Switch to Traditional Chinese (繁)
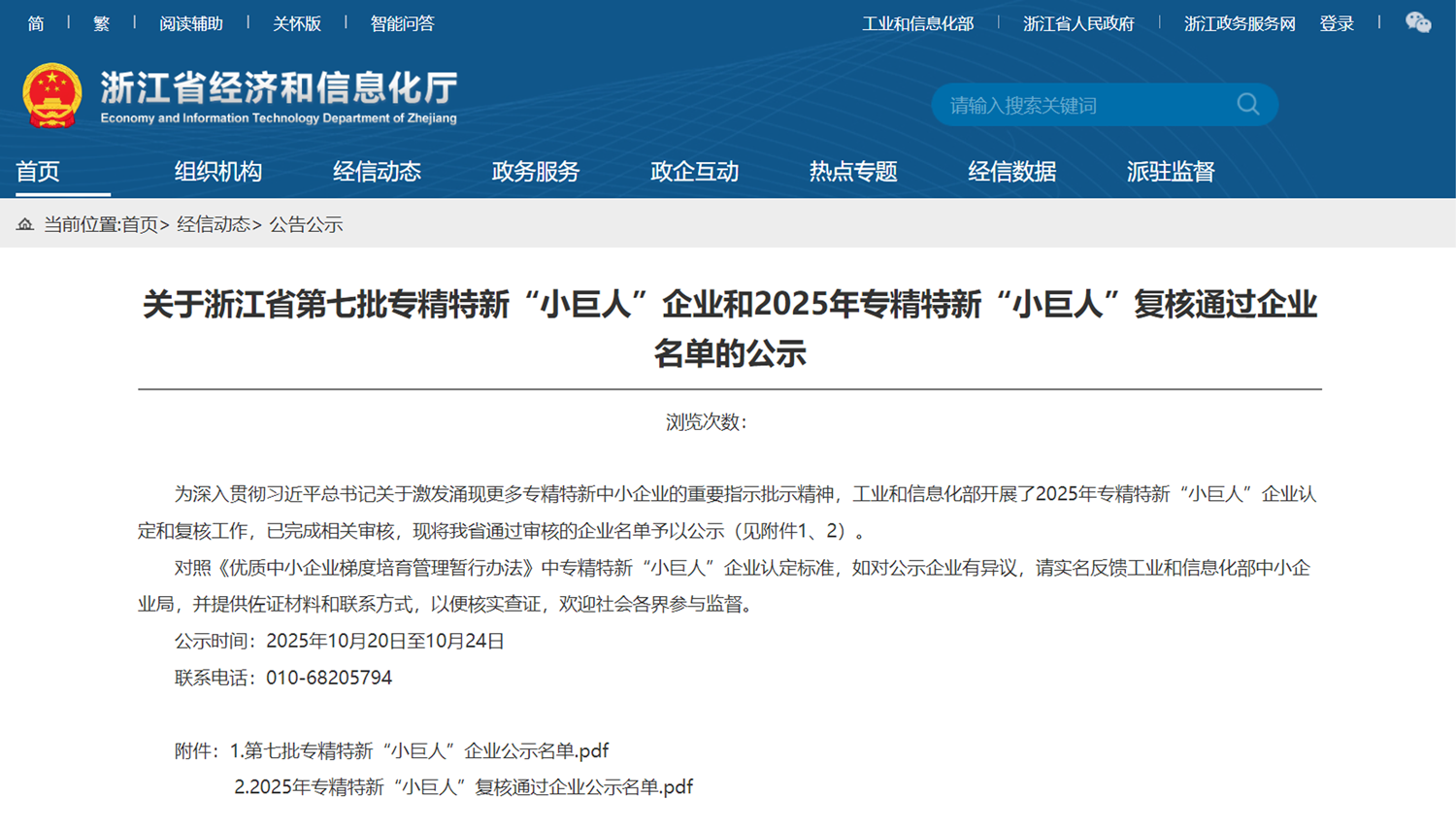 point(101,23)
